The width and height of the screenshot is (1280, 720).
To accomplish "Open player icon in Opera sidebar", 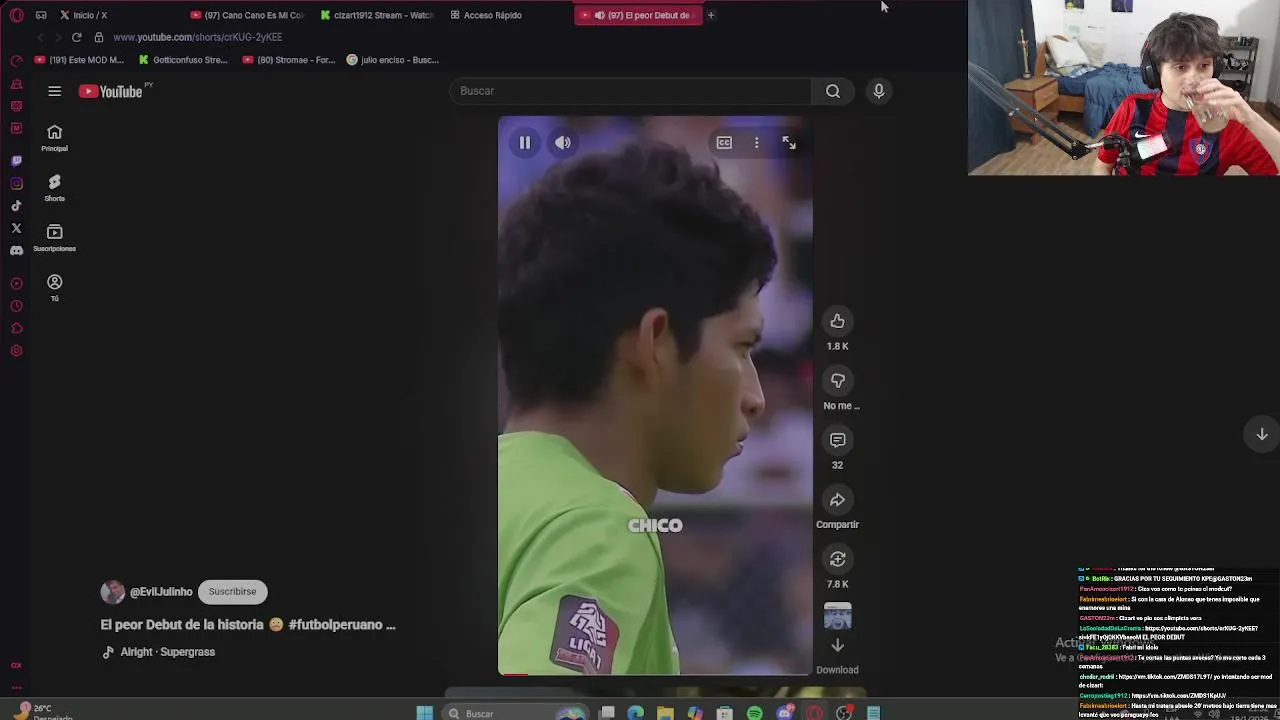I will click(x=16, y=284).
